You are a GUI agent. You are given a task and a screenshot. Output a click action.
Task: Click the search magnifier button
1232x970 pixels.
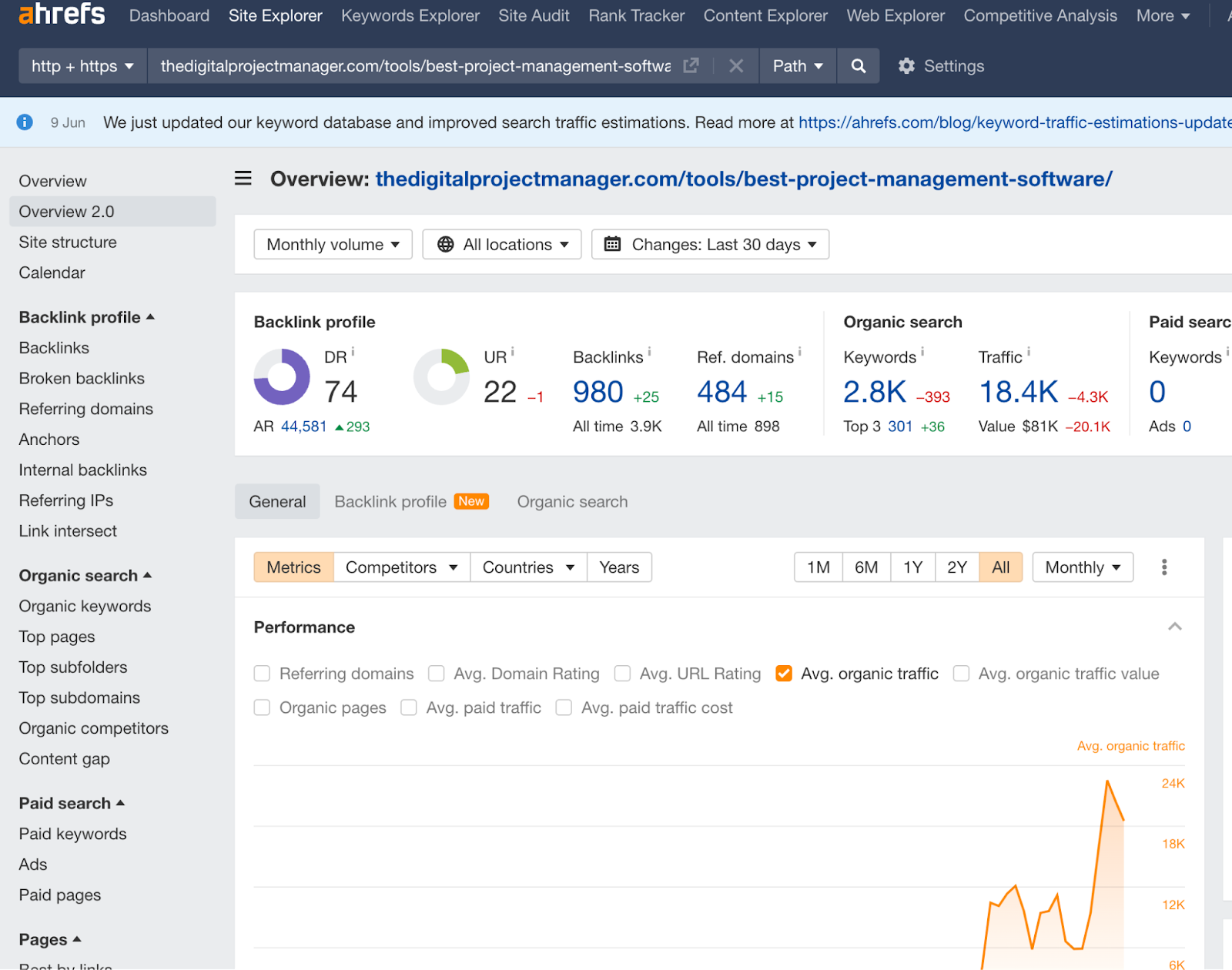pos(859,65)
